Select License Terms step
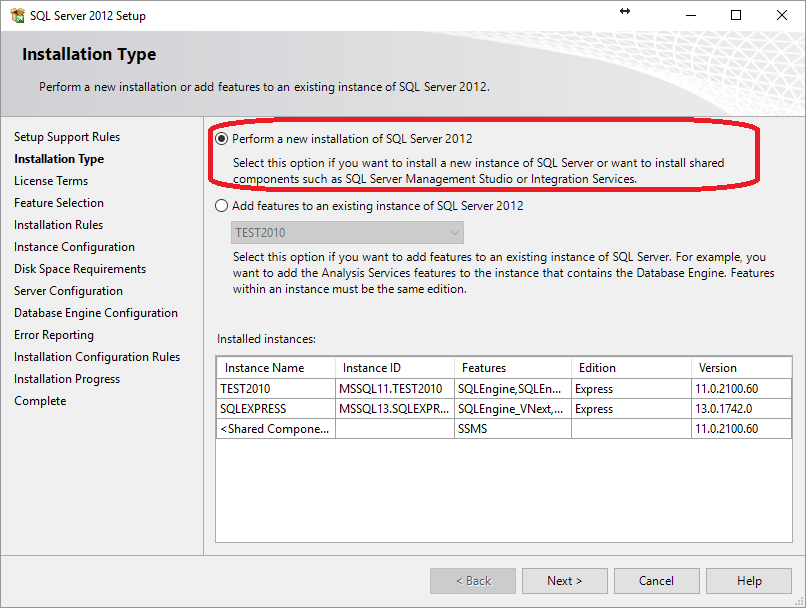The image size is (809, 611). (51, 181)
